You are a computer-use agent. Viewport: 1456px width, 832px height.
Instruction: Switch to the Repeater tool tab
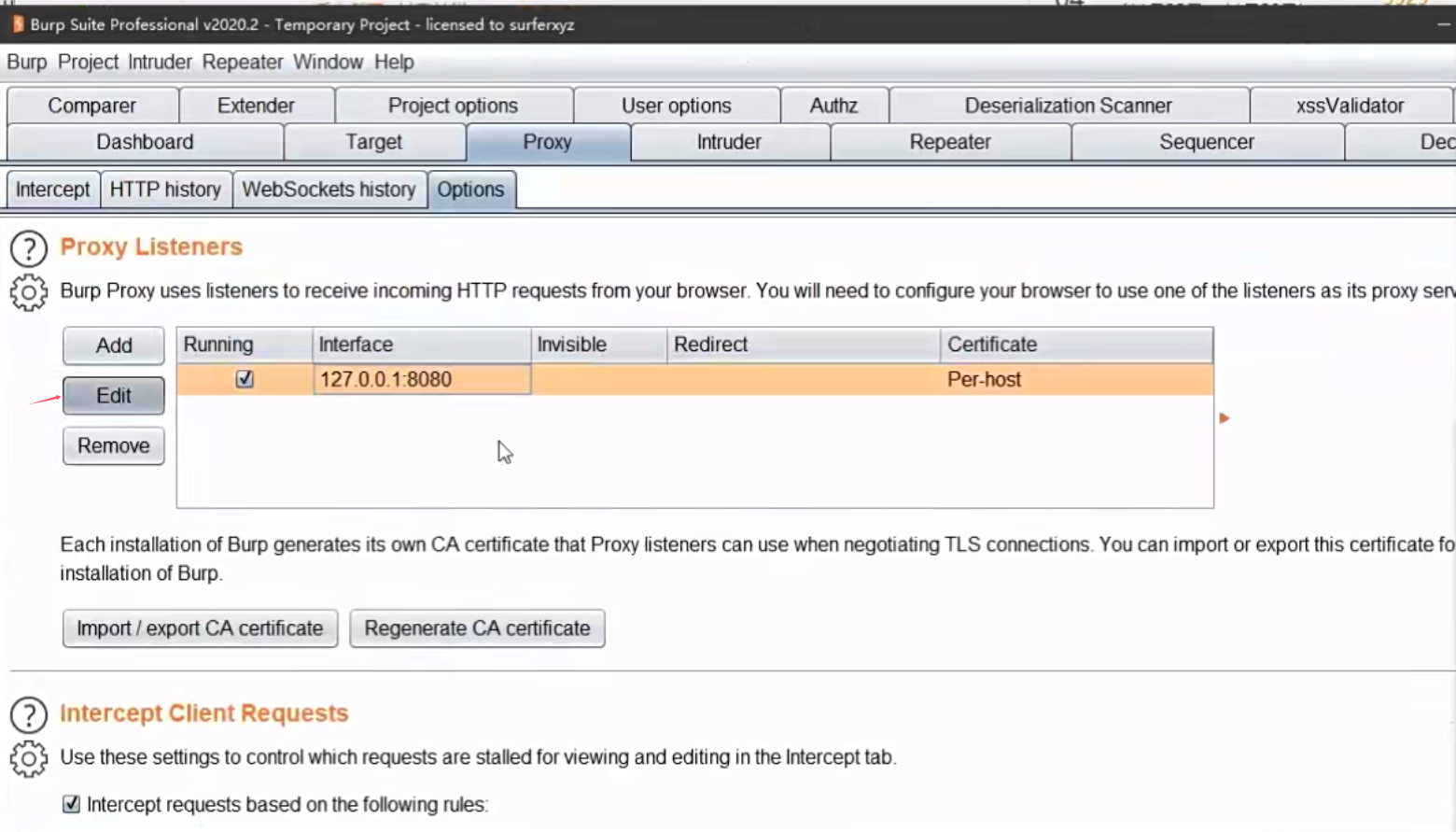point(950,142)
